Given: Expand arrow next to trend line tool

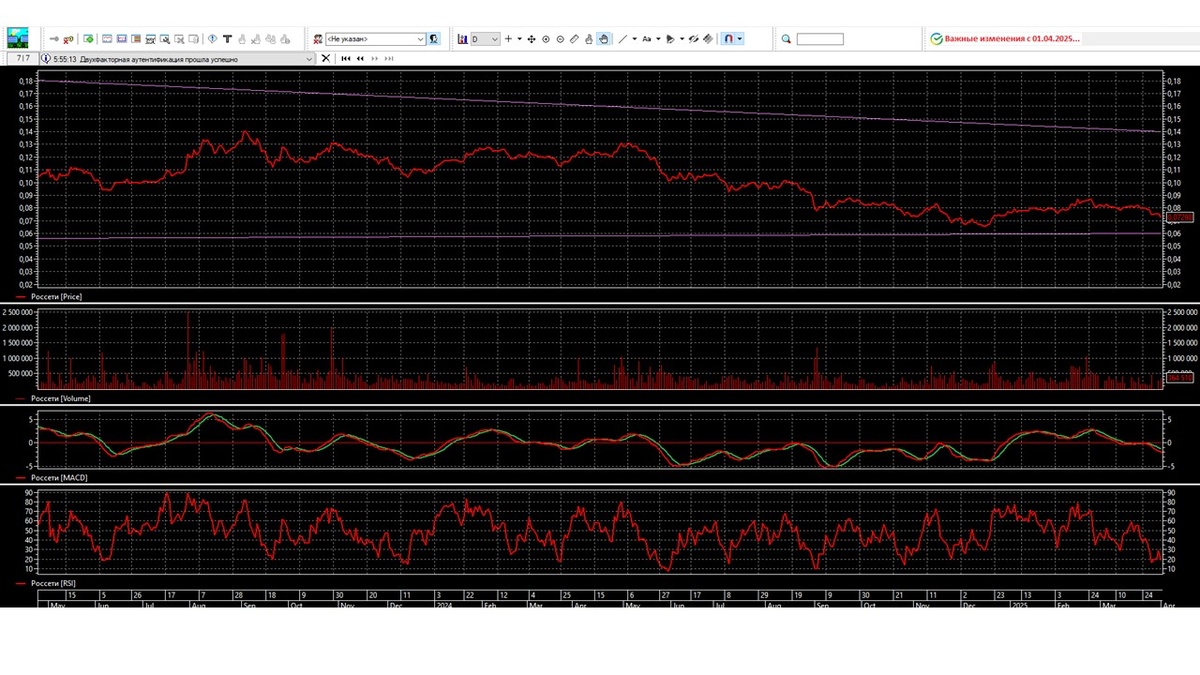Looking at the screenshot, I should coord(634,39).
